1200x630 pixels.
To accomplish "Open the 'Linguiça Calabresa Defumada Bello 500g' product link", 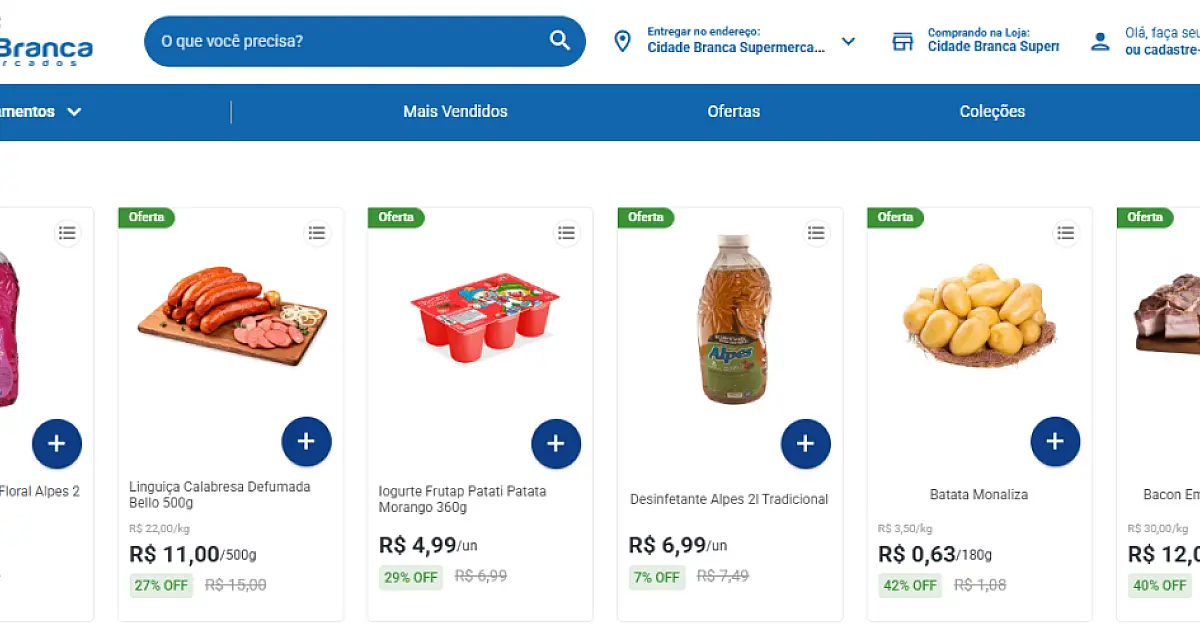I will pos(222,493).
